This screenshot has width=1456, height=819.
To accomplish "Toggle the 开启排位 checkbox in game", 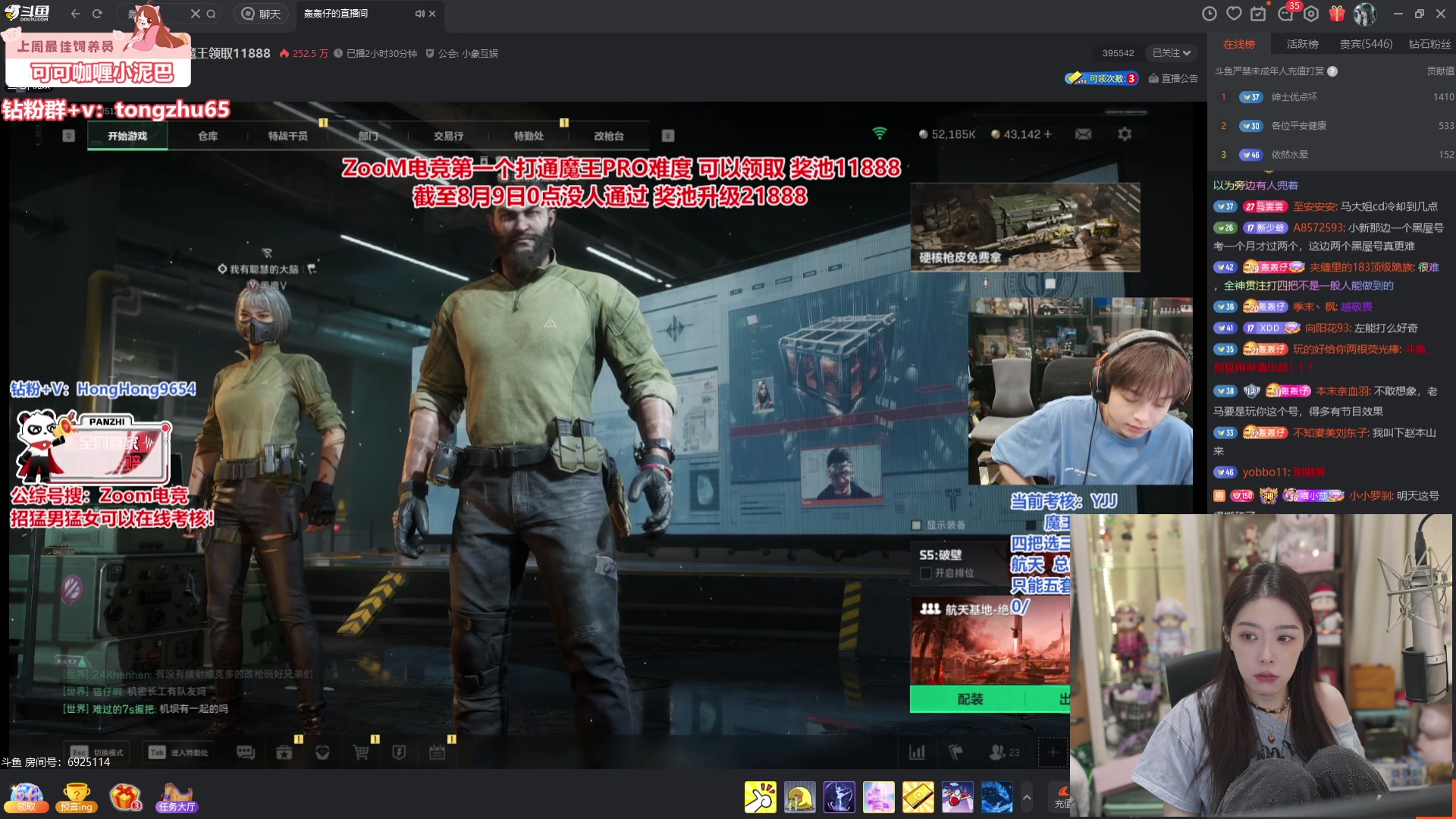I will pos(925,573).
